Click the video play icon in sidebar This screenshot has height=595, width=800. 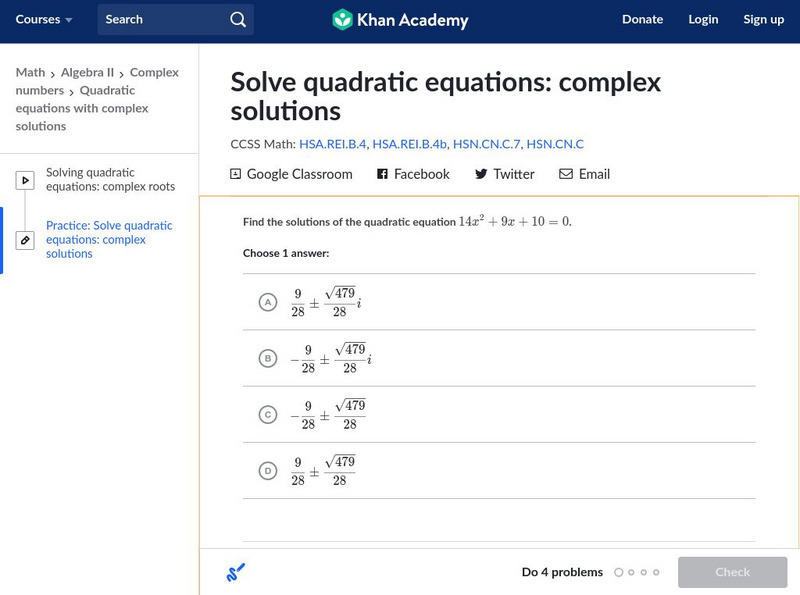point(26,180)
